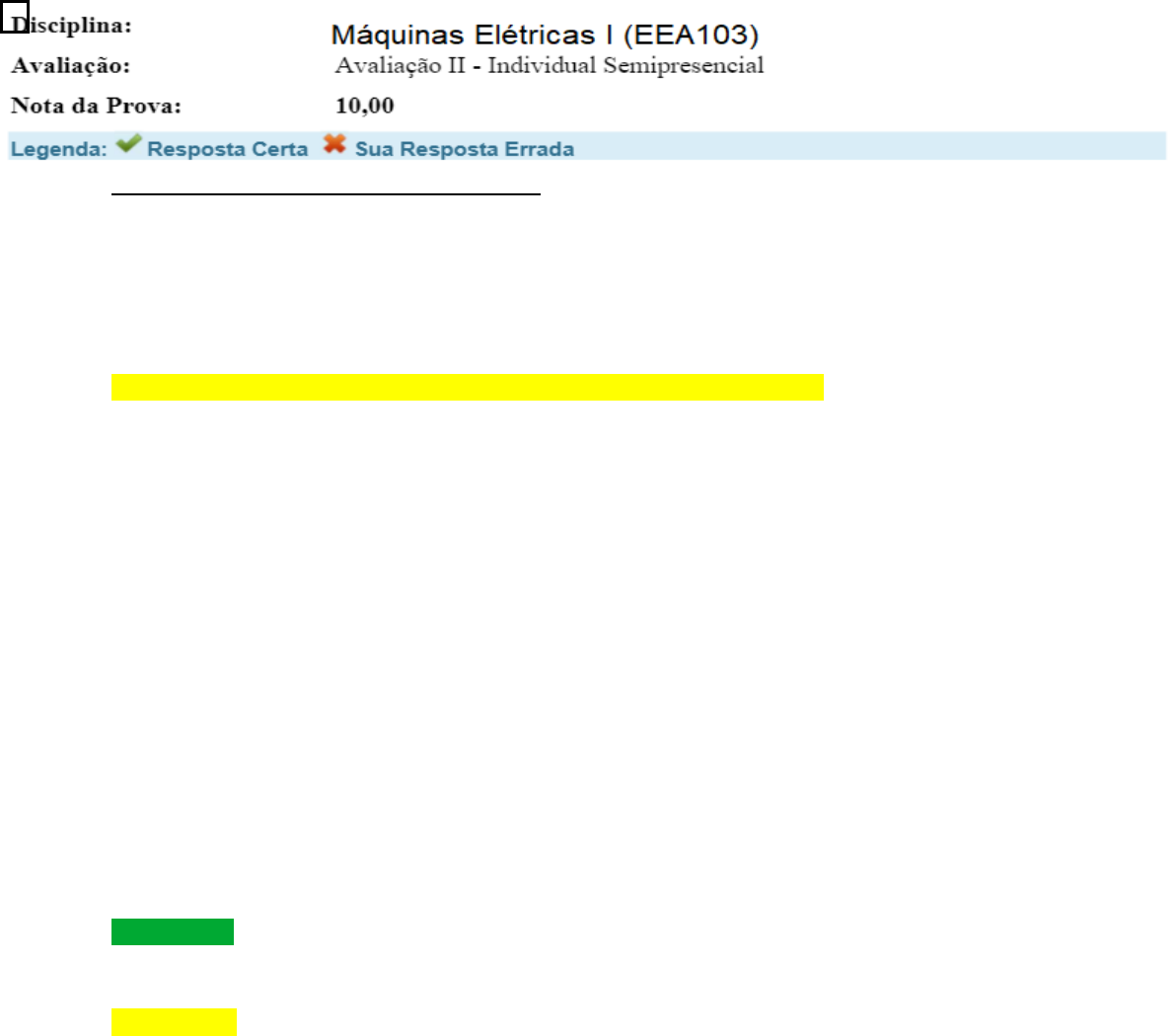Click the Resposta Certa legend text
Screen dimensions: 1175x1036
click(227, 149)
